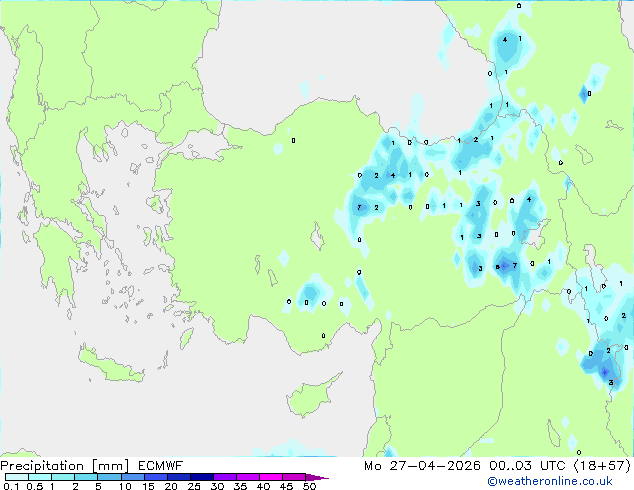Click the 10–15 mm legend swatch

pos(133,477)
